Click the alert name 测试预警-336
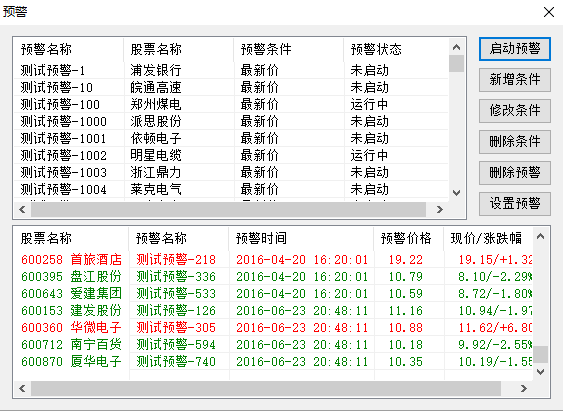The height and width of the screenshot is (411, 563). (176, 276)
